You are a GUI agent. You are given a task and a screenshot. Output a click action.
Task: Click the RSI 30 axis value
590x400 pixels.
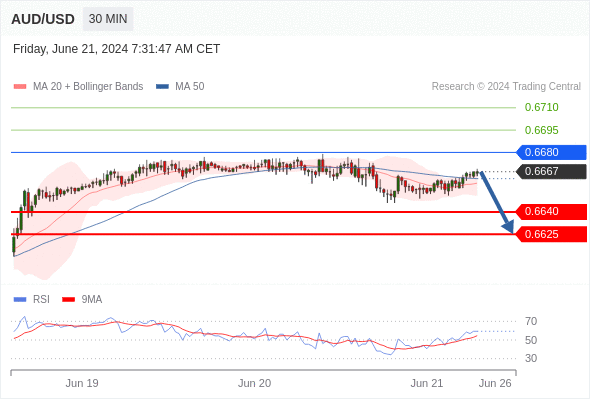(531, 358)
